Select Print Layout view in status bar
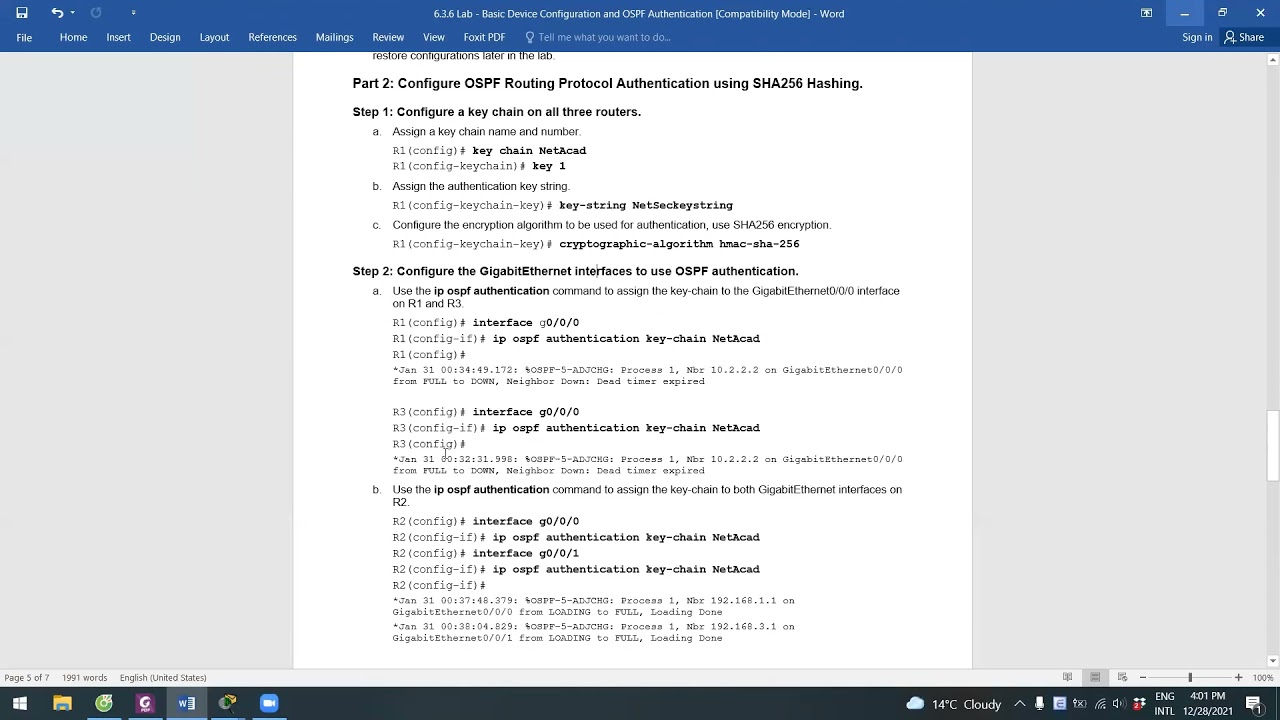 click(1095, 677)
